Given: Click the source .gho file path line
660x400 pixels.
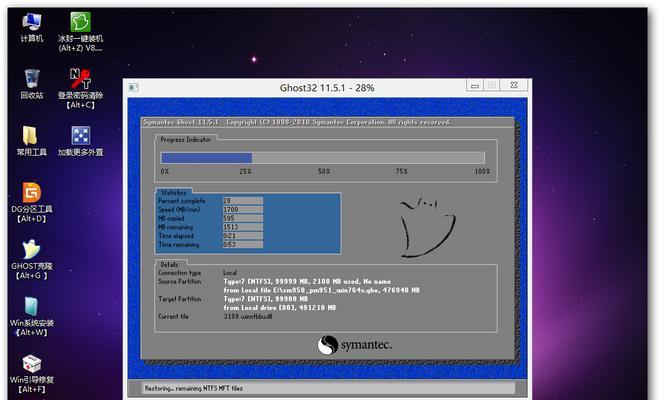Looking at the screenshot, I should (x=321, y=290).
